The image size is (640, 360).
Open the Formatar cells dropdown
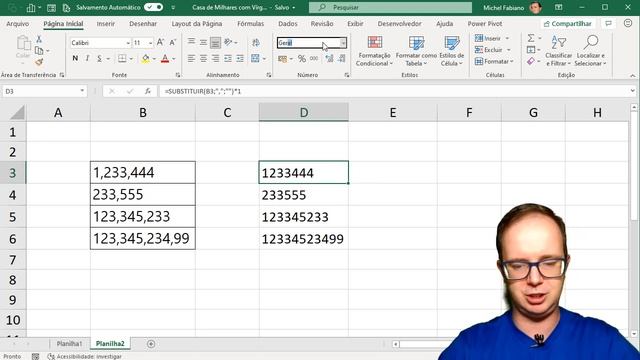[494, 62]
